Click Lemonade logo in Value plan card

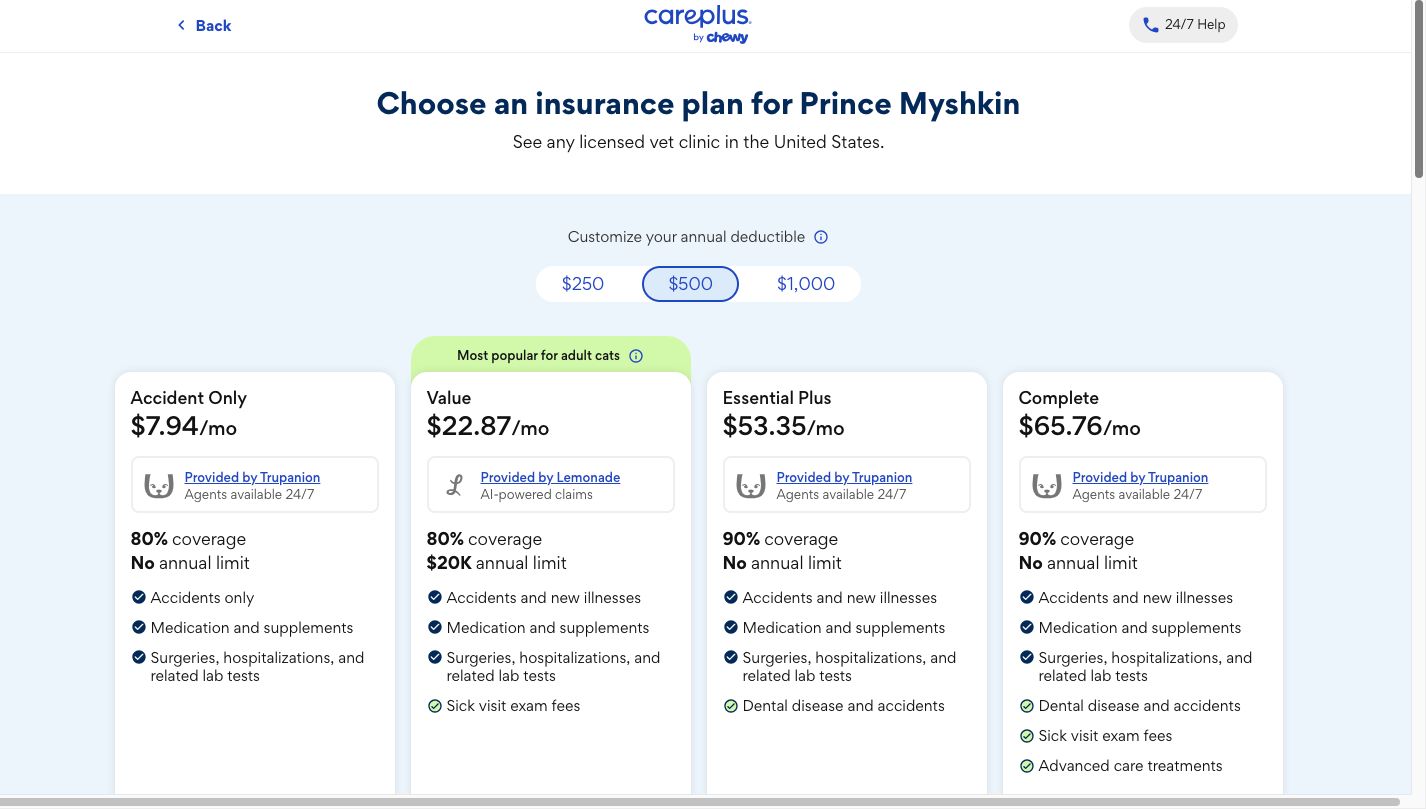pyautogui.click(x=455, y=486)
